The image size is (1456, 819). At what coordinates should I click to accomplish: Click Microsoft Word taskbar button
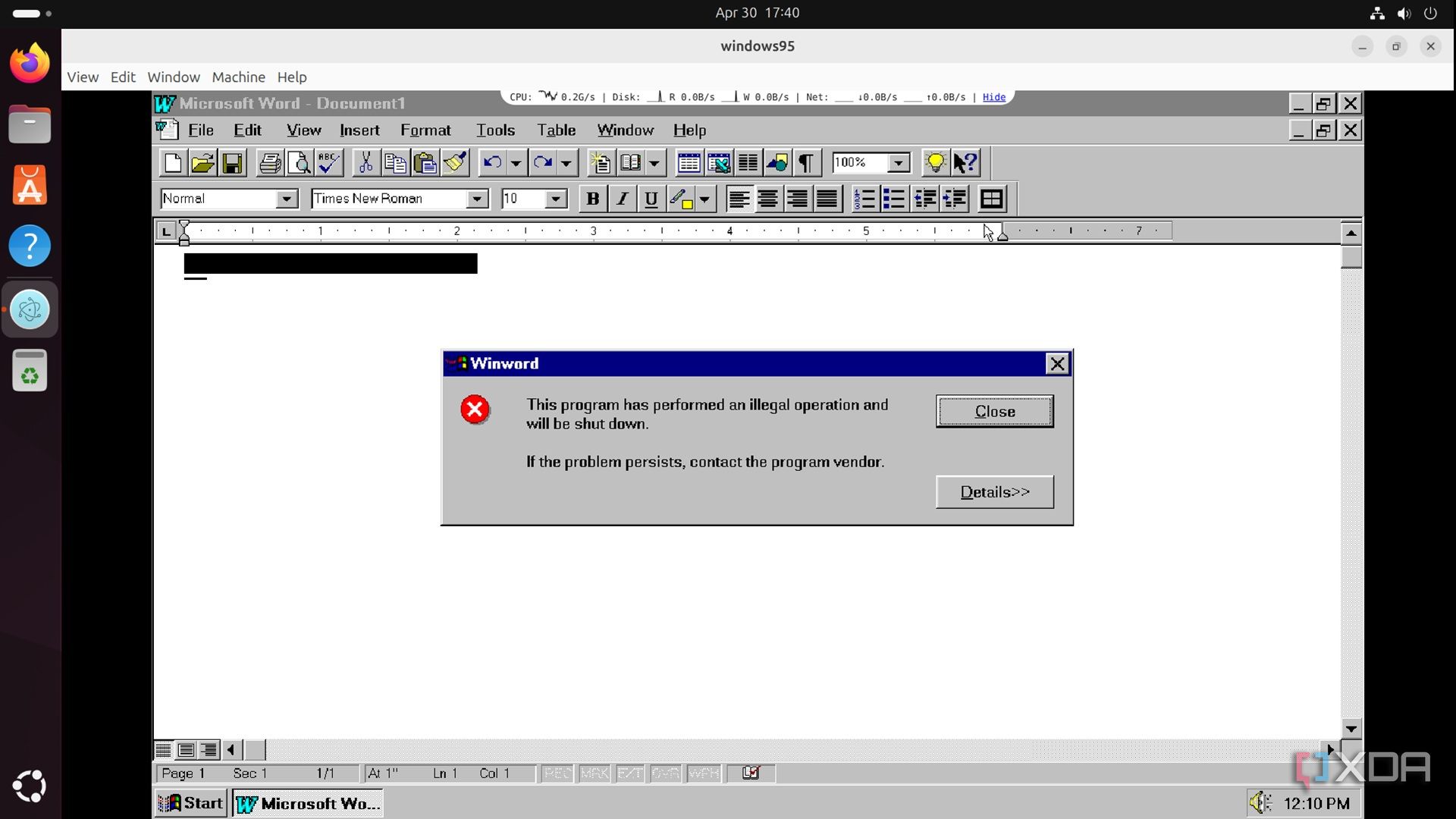pyautogui.click(x=307, y=803)
